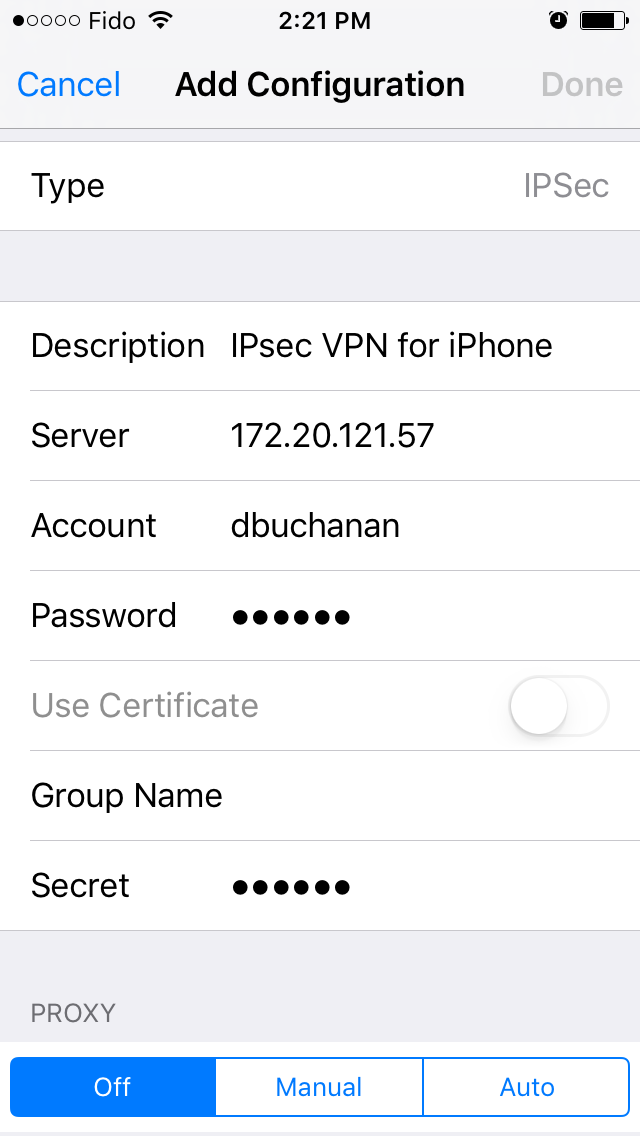Edit the Account field dbuchanan
The width and height of the screenshot is (640, 1136).
(315, 525)
